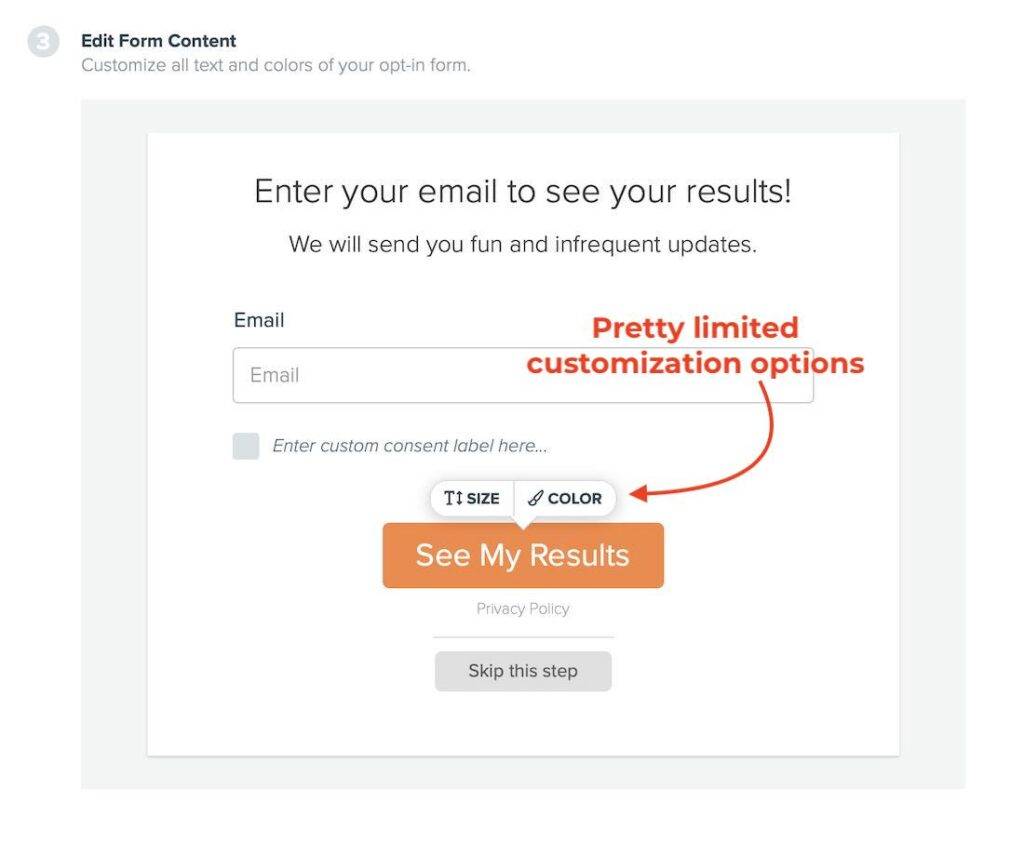This screenshot has width=1024, height=843.
Task: Click the popup pointer above See My Results
Action: [x=523, y=521]
